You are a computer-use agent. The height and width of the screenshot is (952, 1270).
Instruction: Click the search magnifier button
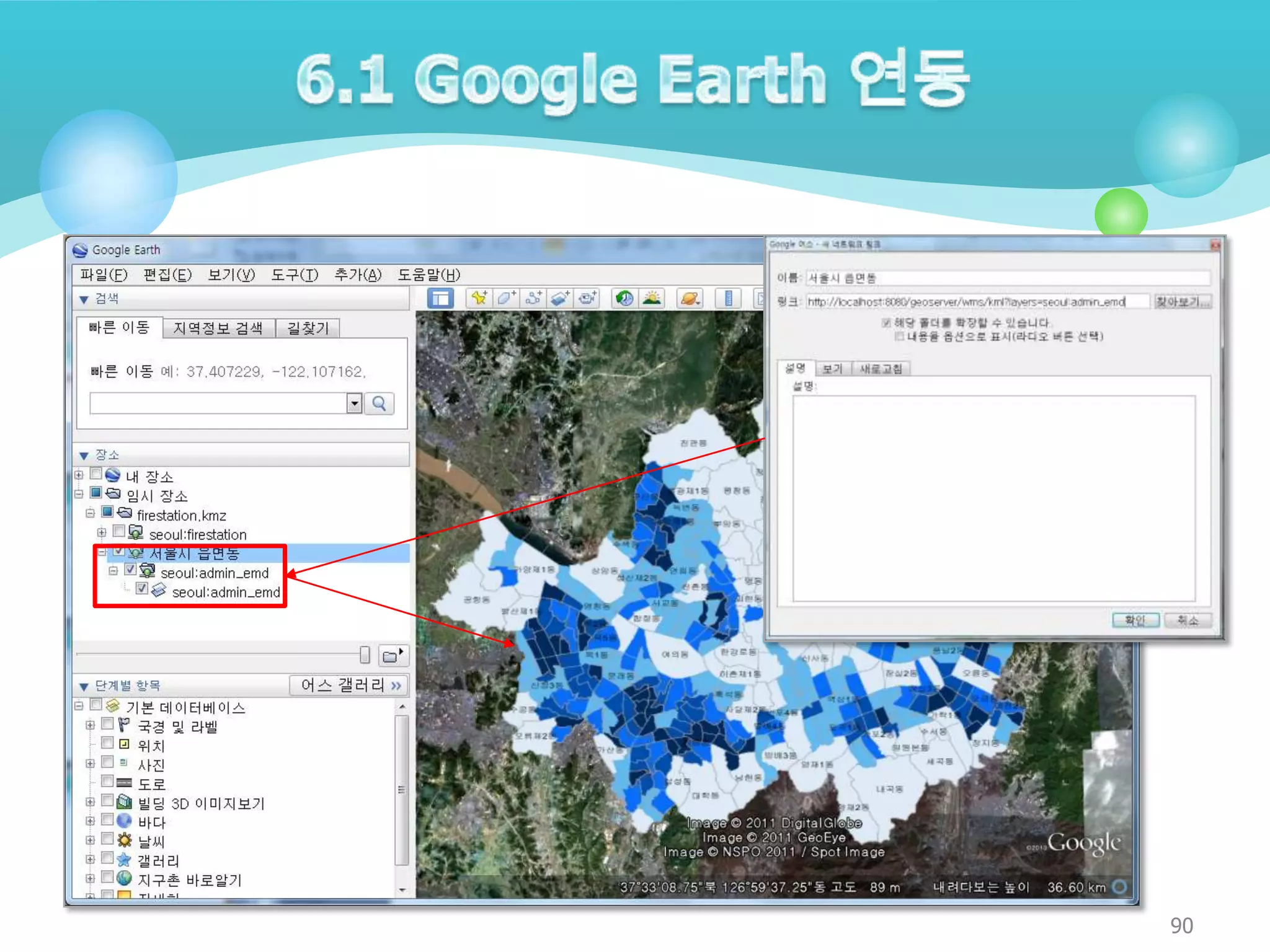pos(380,404)
